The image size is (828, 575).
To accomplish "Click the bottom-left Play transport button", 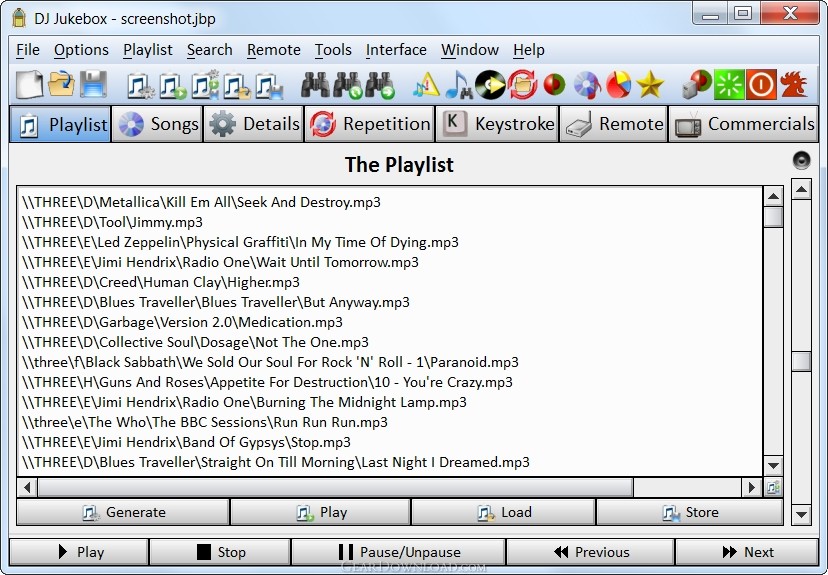I will click(x=79, y=552).
